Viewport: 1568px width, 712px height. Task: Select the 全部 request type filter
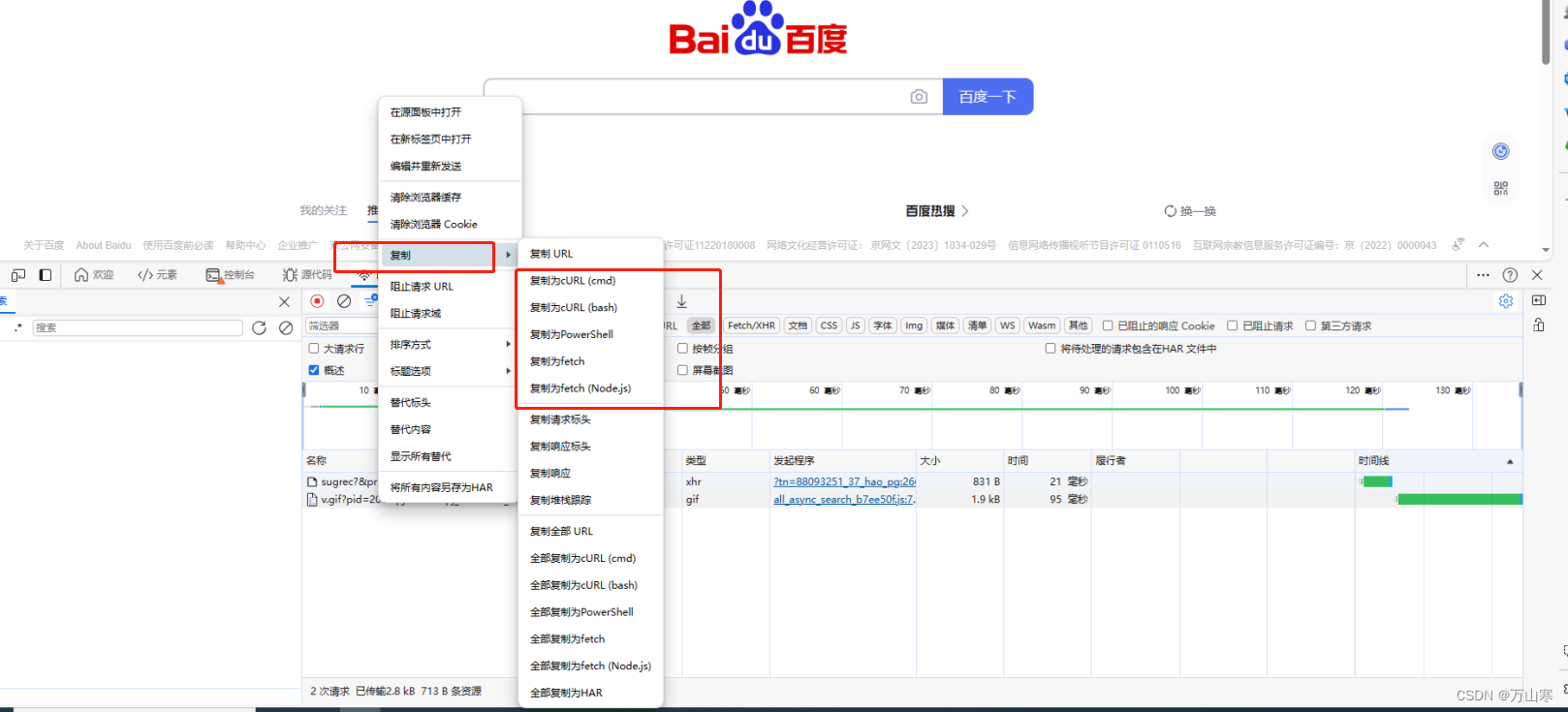pyautogui.click(x=701, y=325)
